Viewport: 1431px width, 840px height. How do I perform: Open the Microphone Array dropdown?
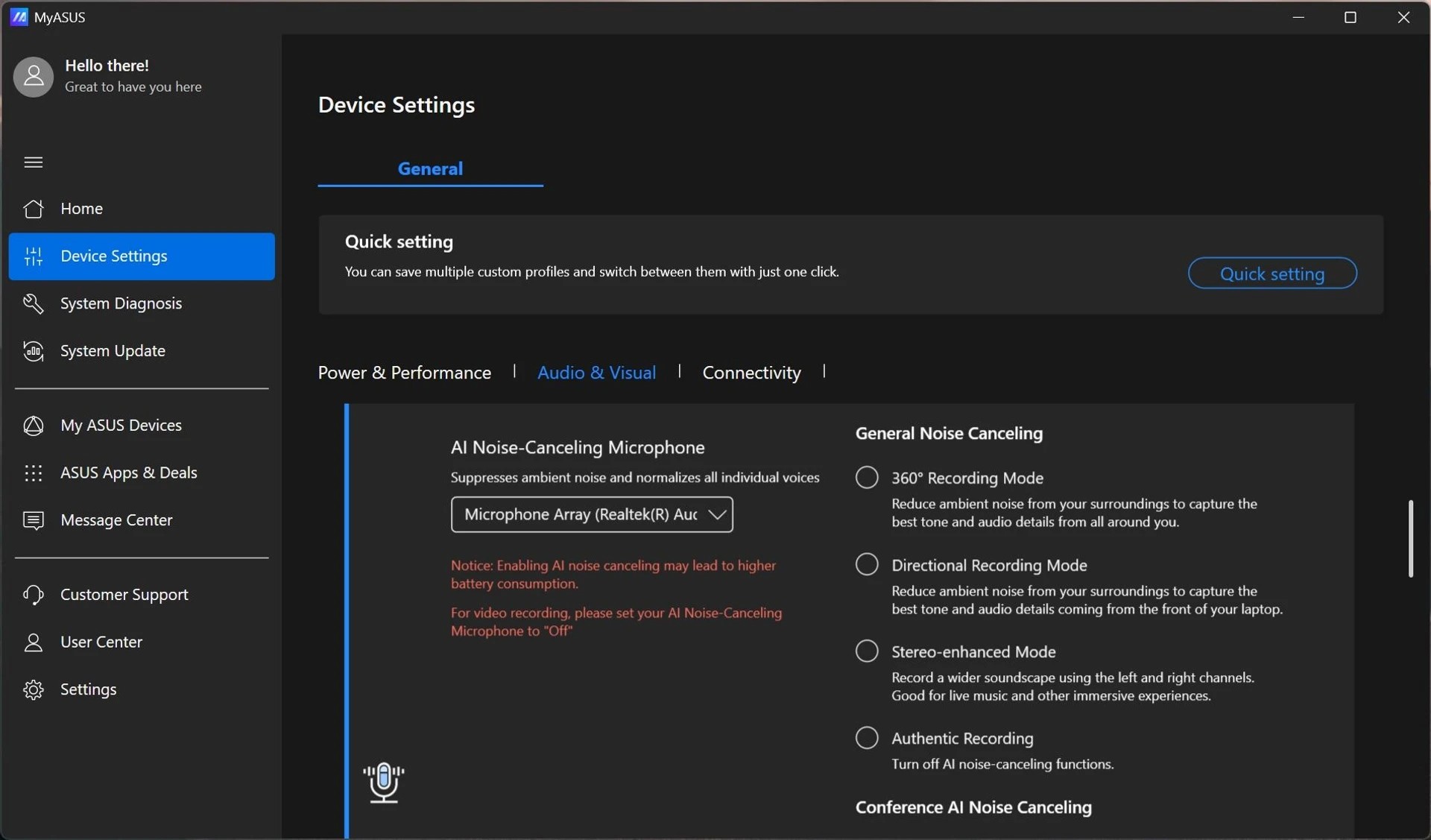(592, 514)
